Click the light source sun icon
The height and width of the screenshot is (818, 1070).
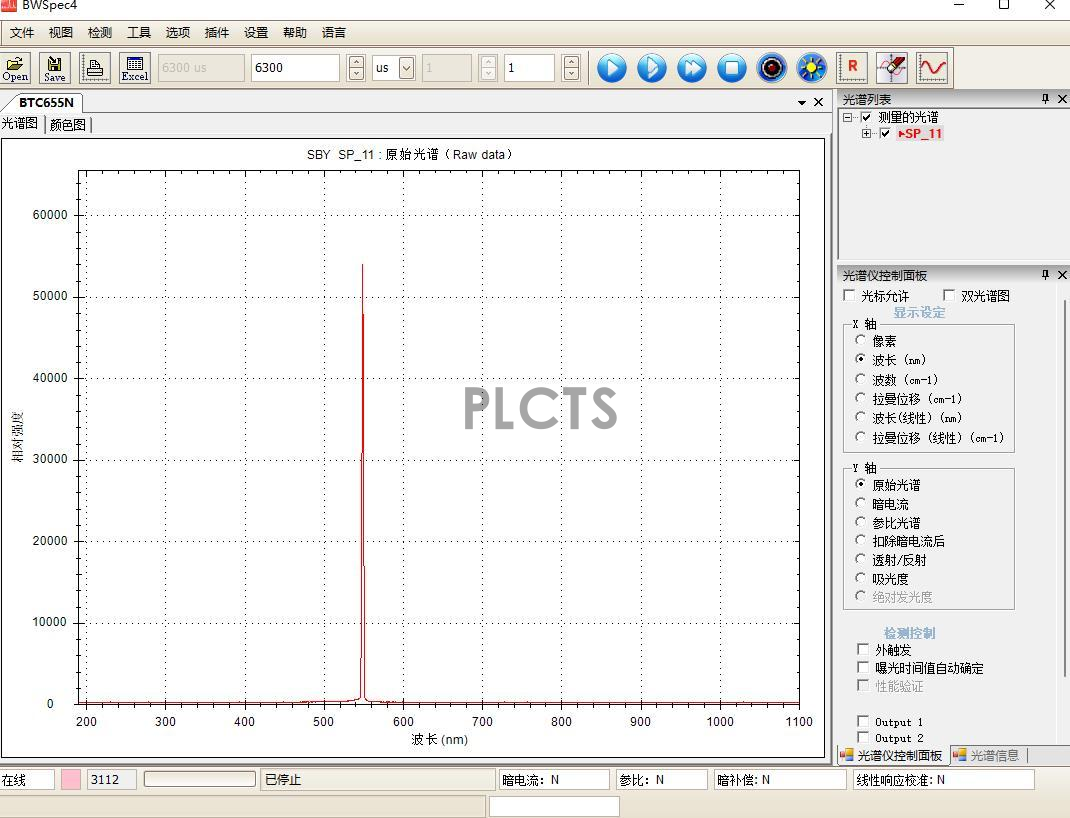click(811, 68)
